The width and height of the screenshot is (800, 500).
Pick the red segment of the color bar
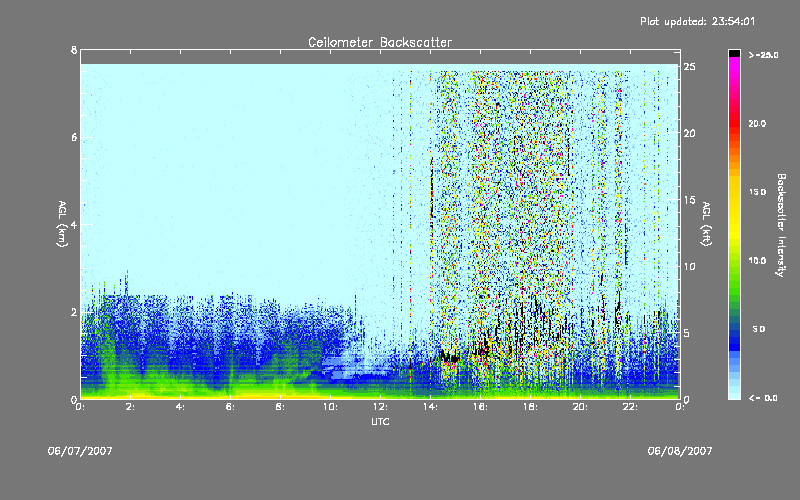coord(734,123)
